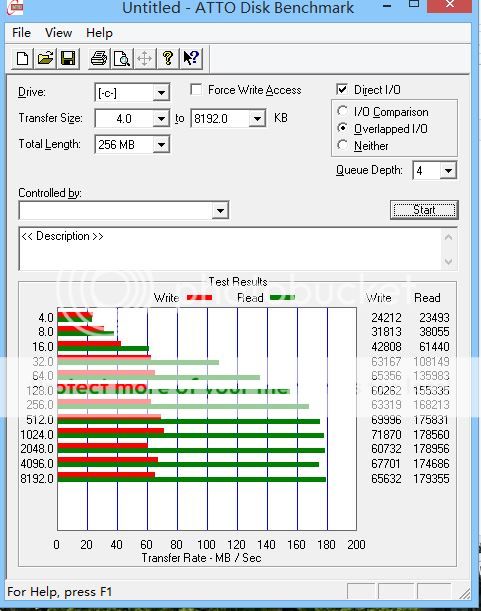This screenshot has height=611, width=481.
Task: Click the four-arrow move toolbar icon
Action: 145,59
